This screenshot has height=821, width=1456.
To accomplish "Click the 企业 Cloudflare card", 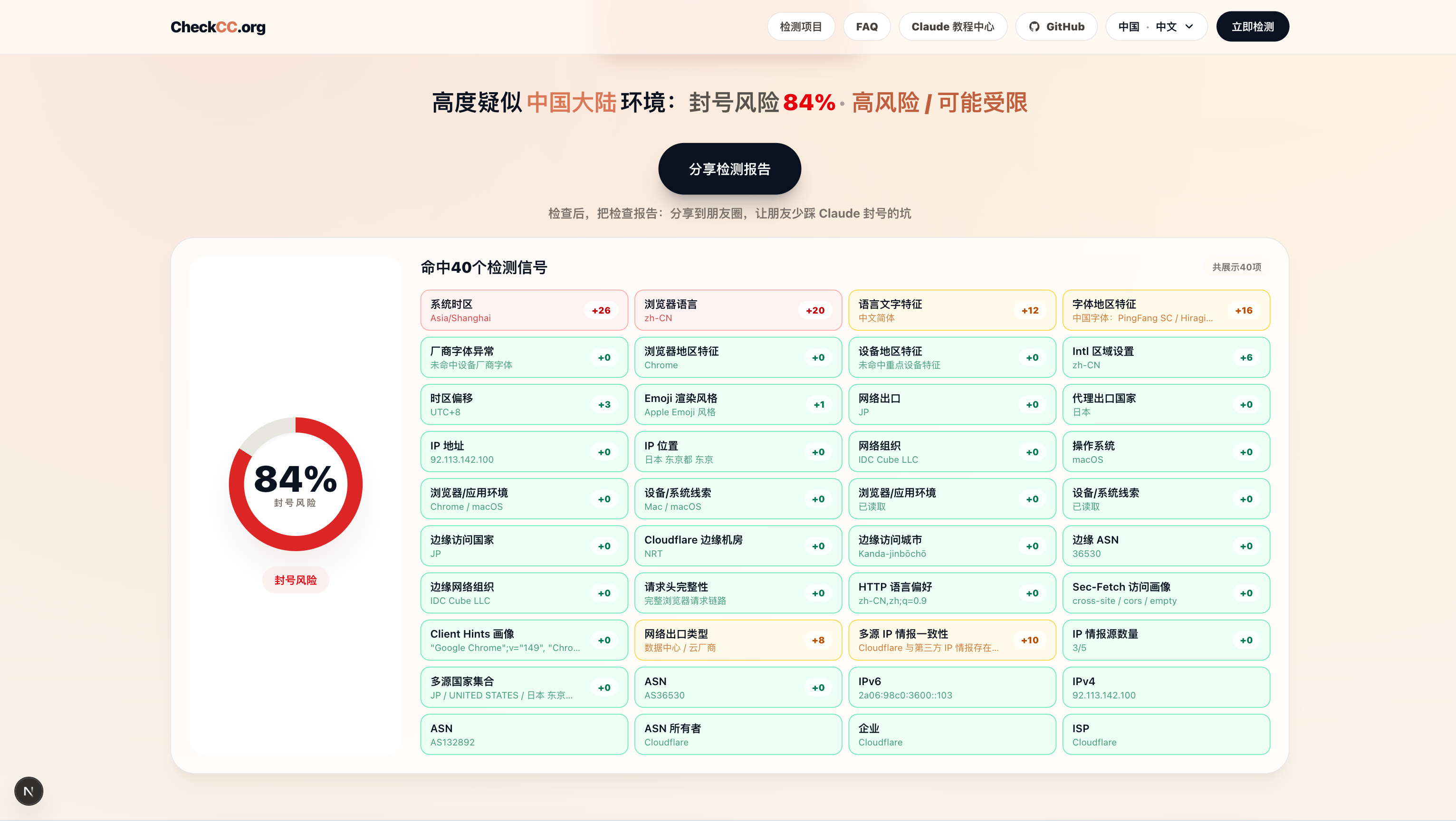I will 952,735.
